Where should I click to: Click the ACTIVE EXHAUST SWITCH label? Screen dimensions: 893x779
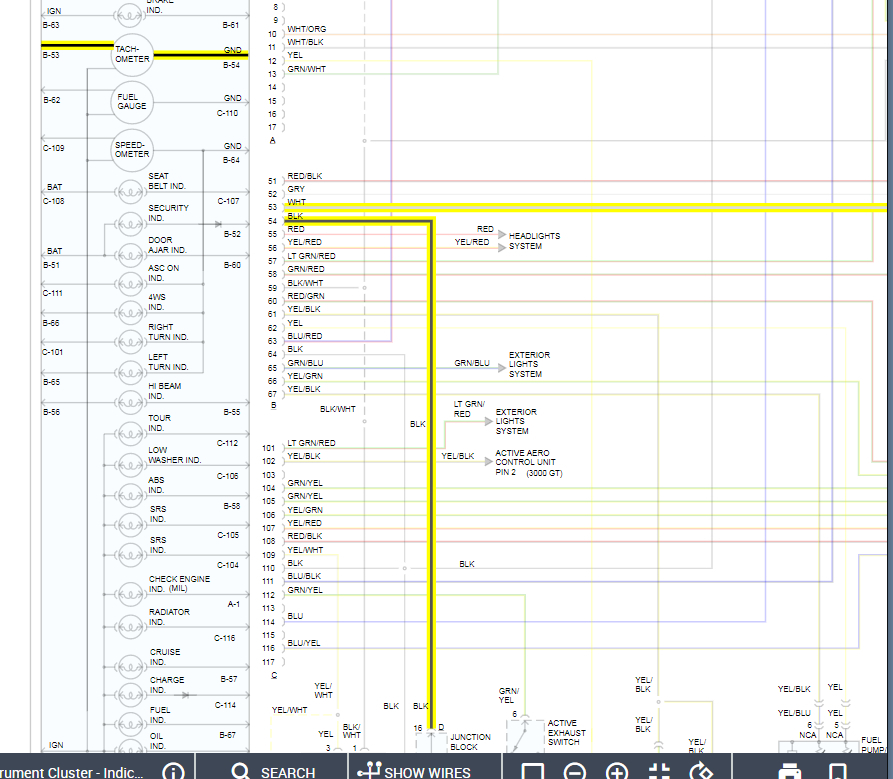567,733
